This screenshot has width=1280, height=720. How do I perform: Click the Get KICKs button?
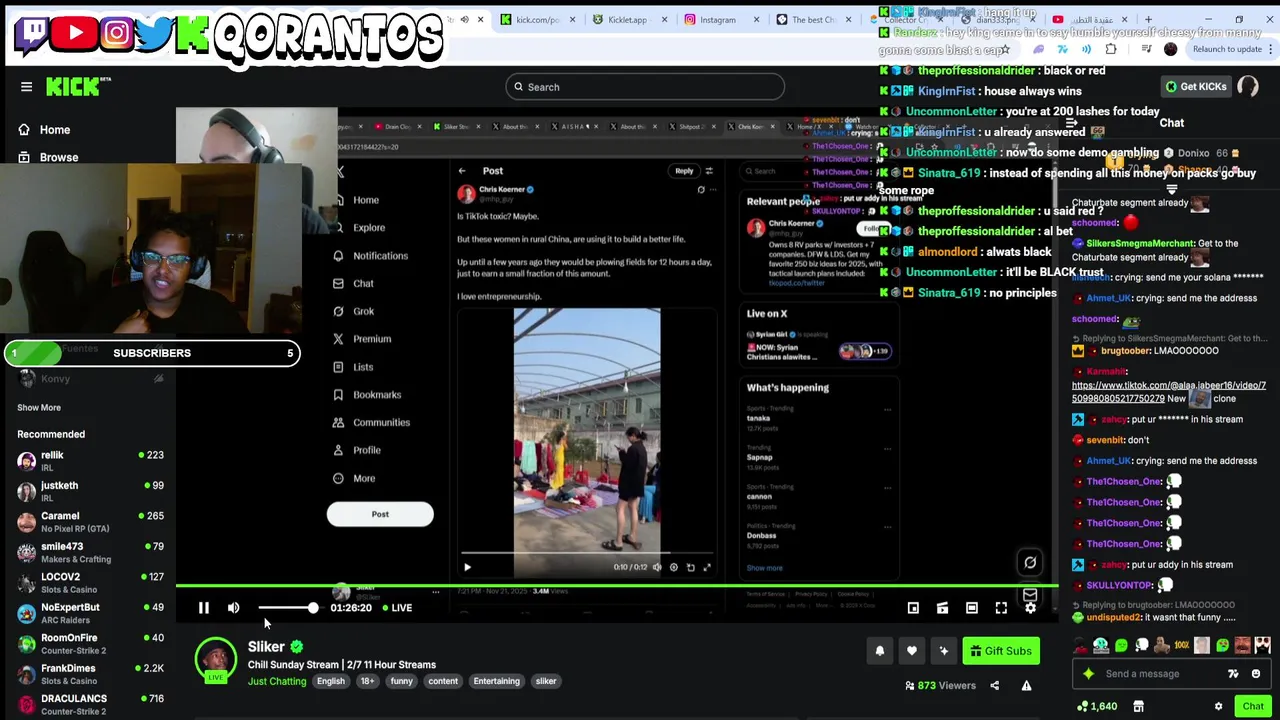1196,87
